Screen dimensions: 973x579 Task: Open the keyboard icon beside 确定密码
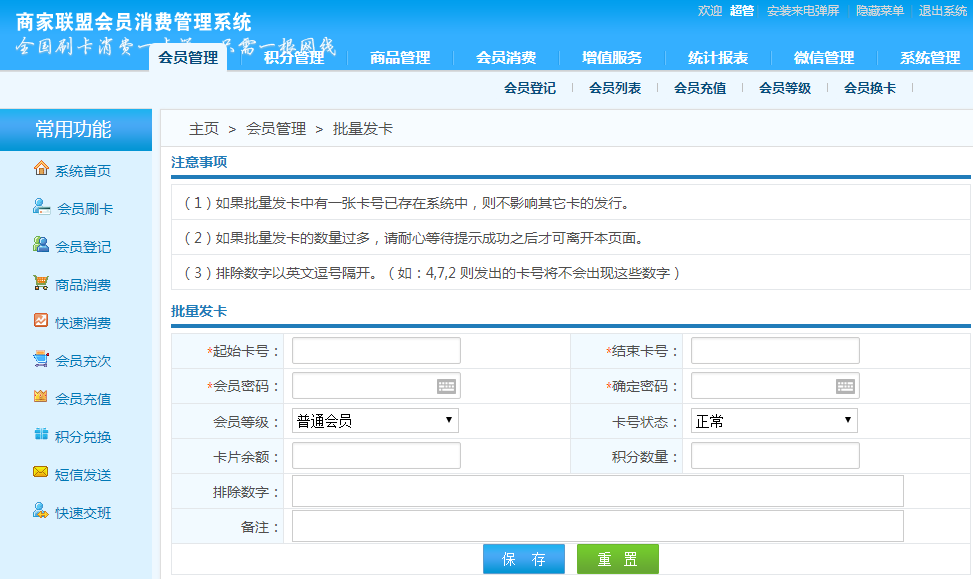[845, 385]
